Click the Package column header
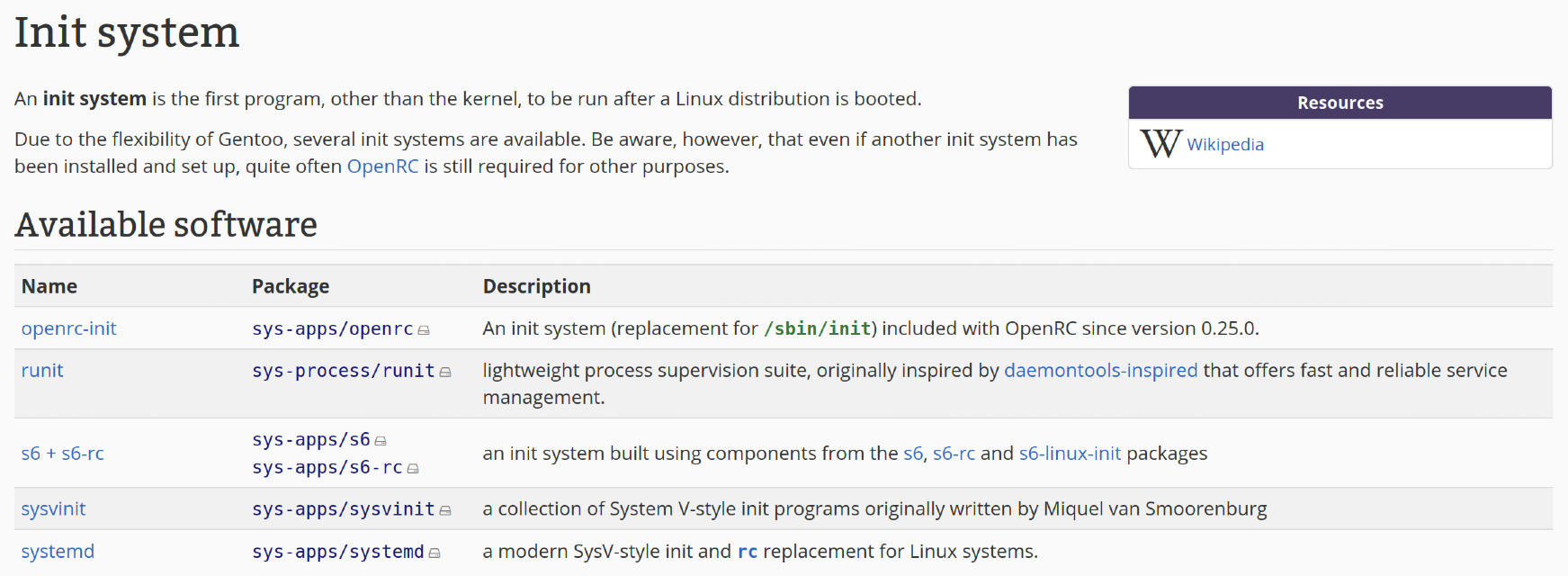 [291, 286]
